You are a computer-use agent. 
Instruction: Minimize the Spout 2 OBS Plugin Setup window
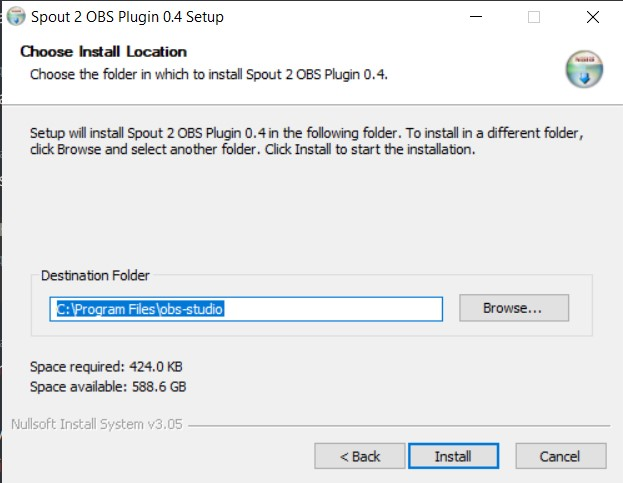tap(476, 17)
